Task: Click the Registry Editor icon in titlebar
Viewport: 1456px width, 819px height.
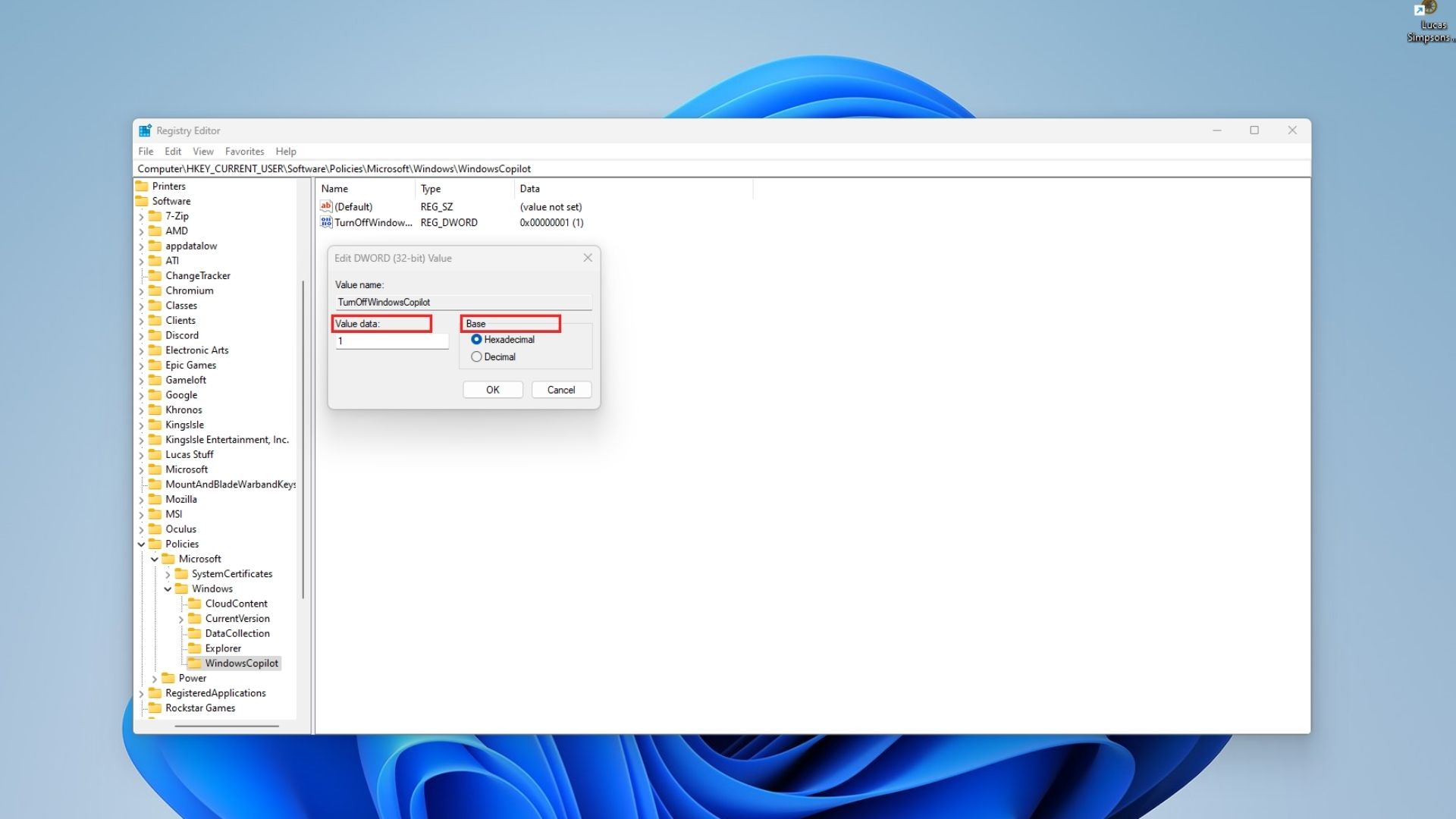Action: point(144,130)
